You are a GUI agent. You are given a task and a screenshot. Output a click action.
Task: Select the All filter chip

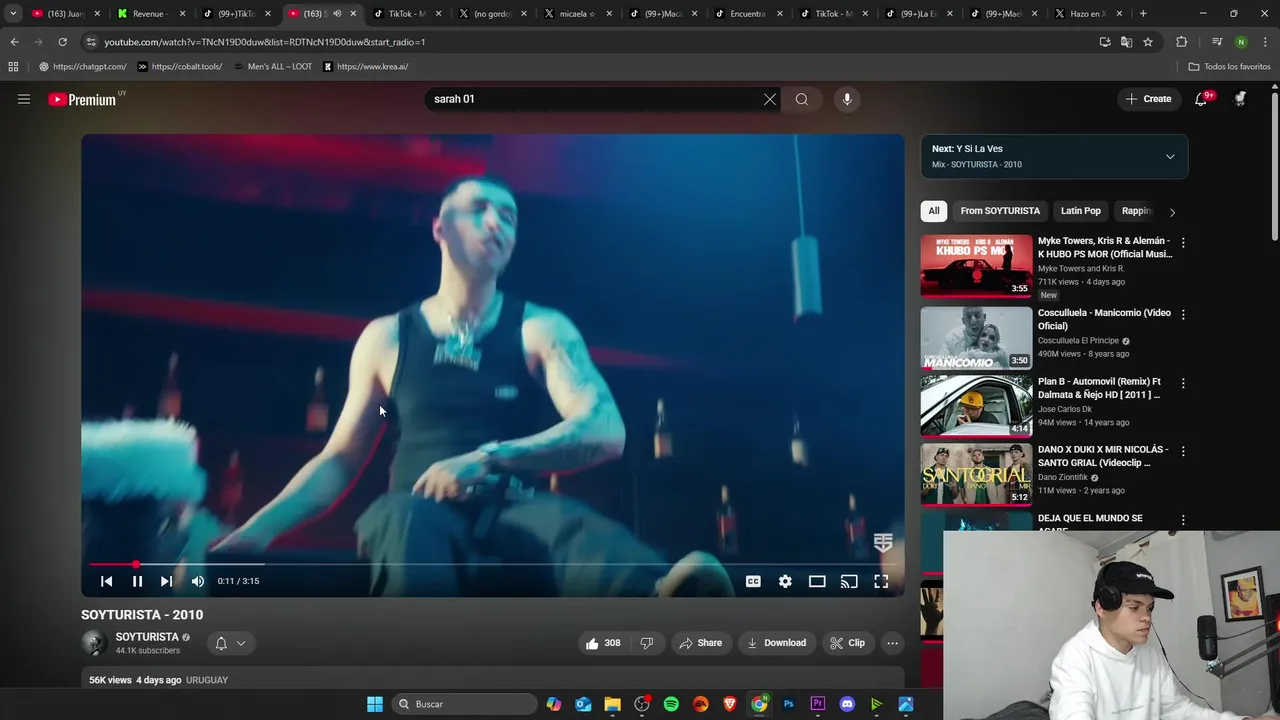click(x=933, y=211)
